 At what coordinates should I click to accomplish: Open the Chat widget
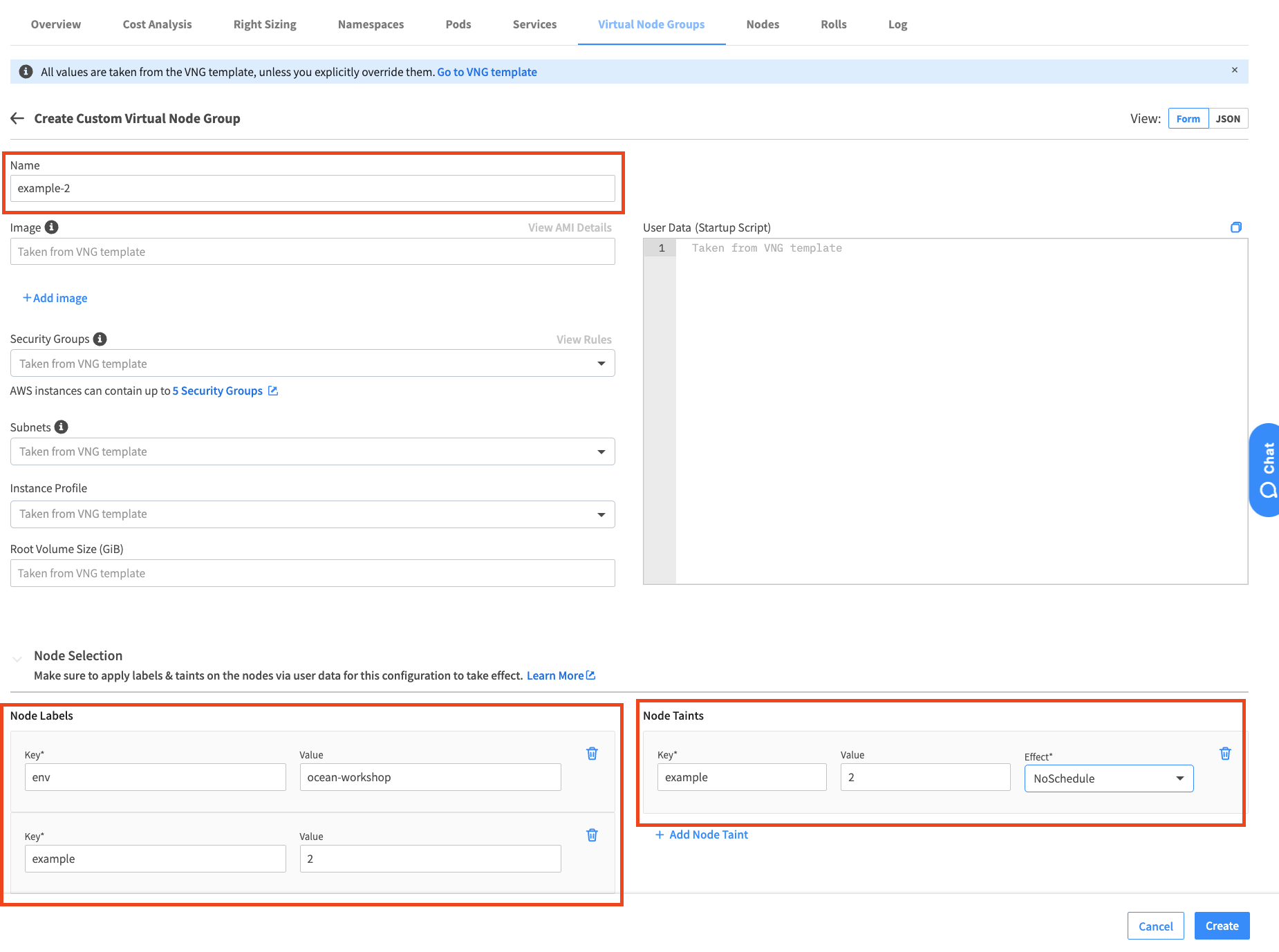coord(1265,470)
